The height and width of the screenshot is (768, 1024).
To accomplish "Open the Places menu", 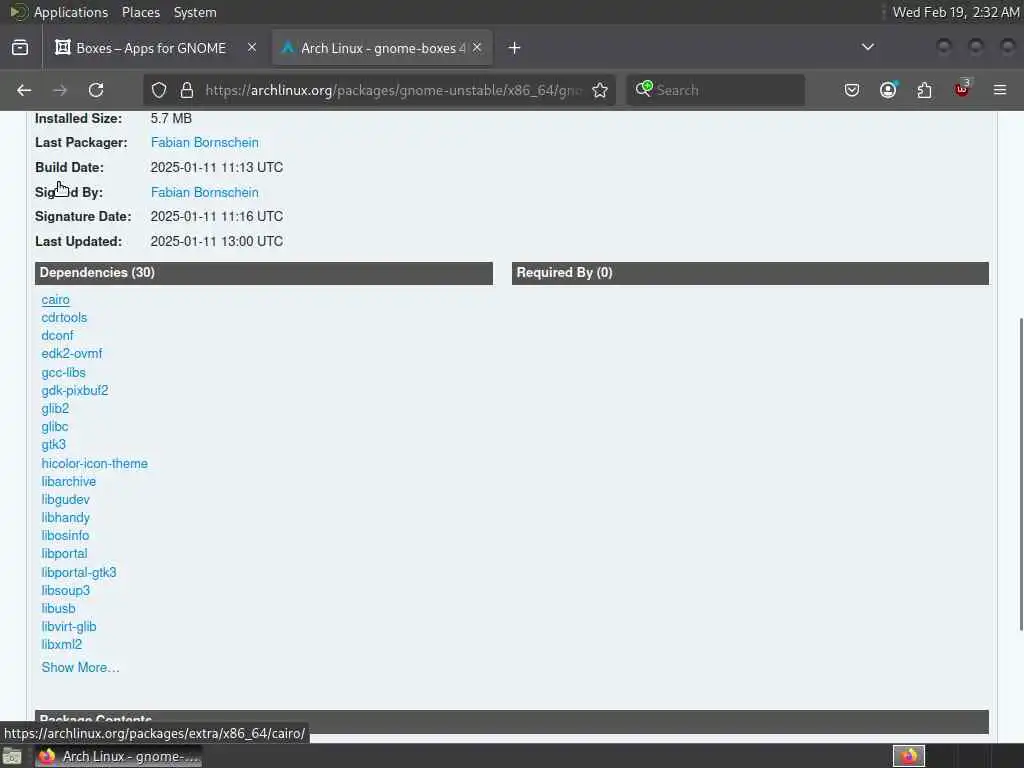I will click(x=141, y=12).
